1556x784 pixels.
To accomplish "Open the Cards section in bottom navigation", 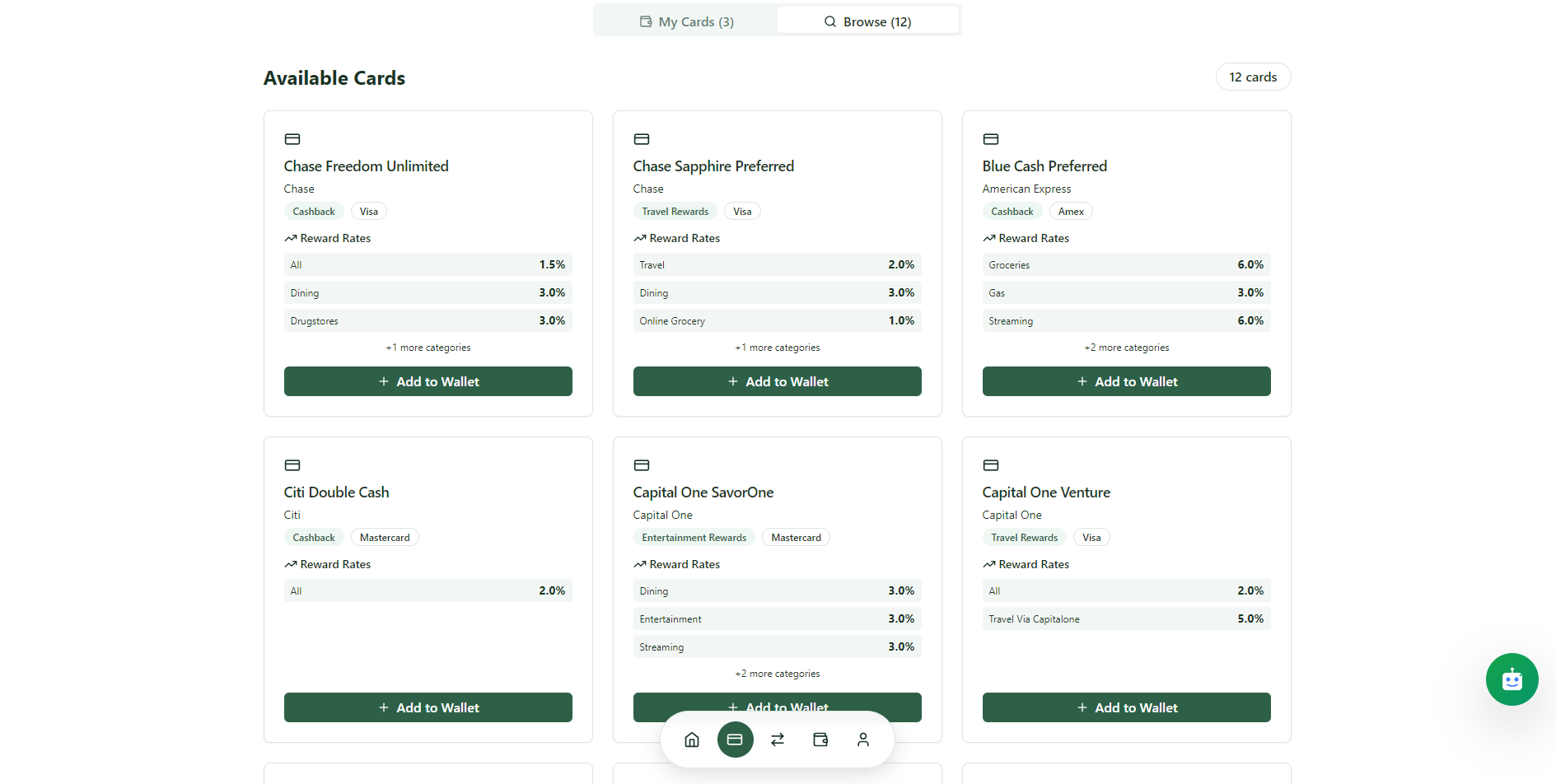I will click(735, 740).
